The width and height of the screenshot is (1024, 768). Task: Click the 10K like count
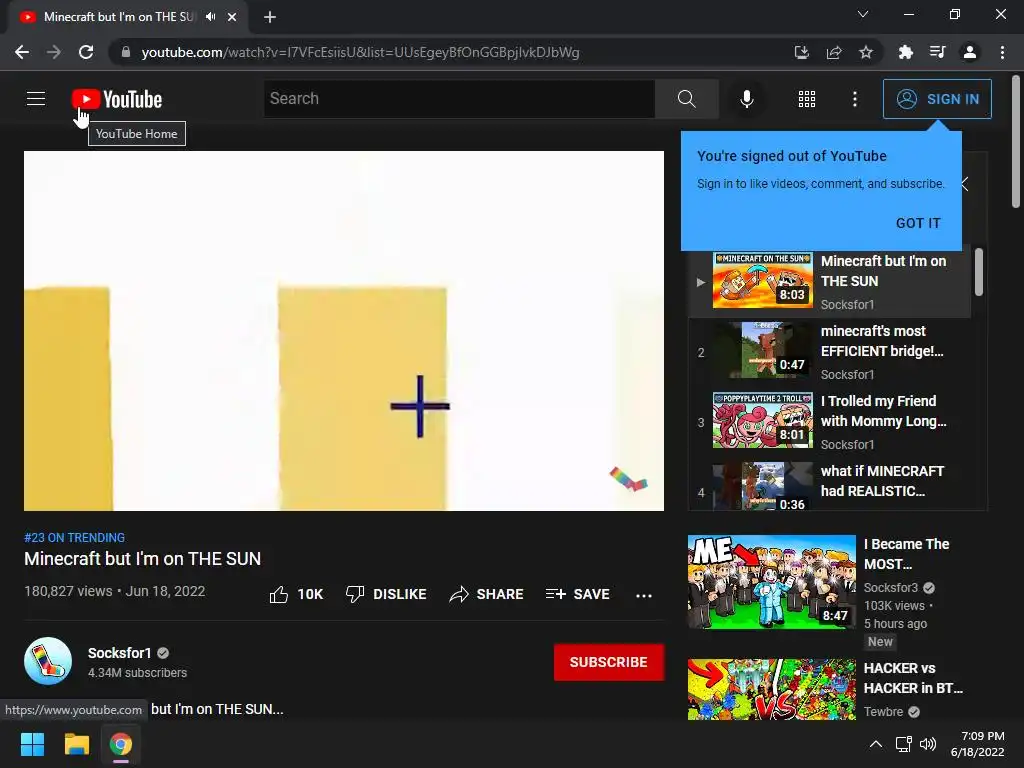tap(310, 594)
